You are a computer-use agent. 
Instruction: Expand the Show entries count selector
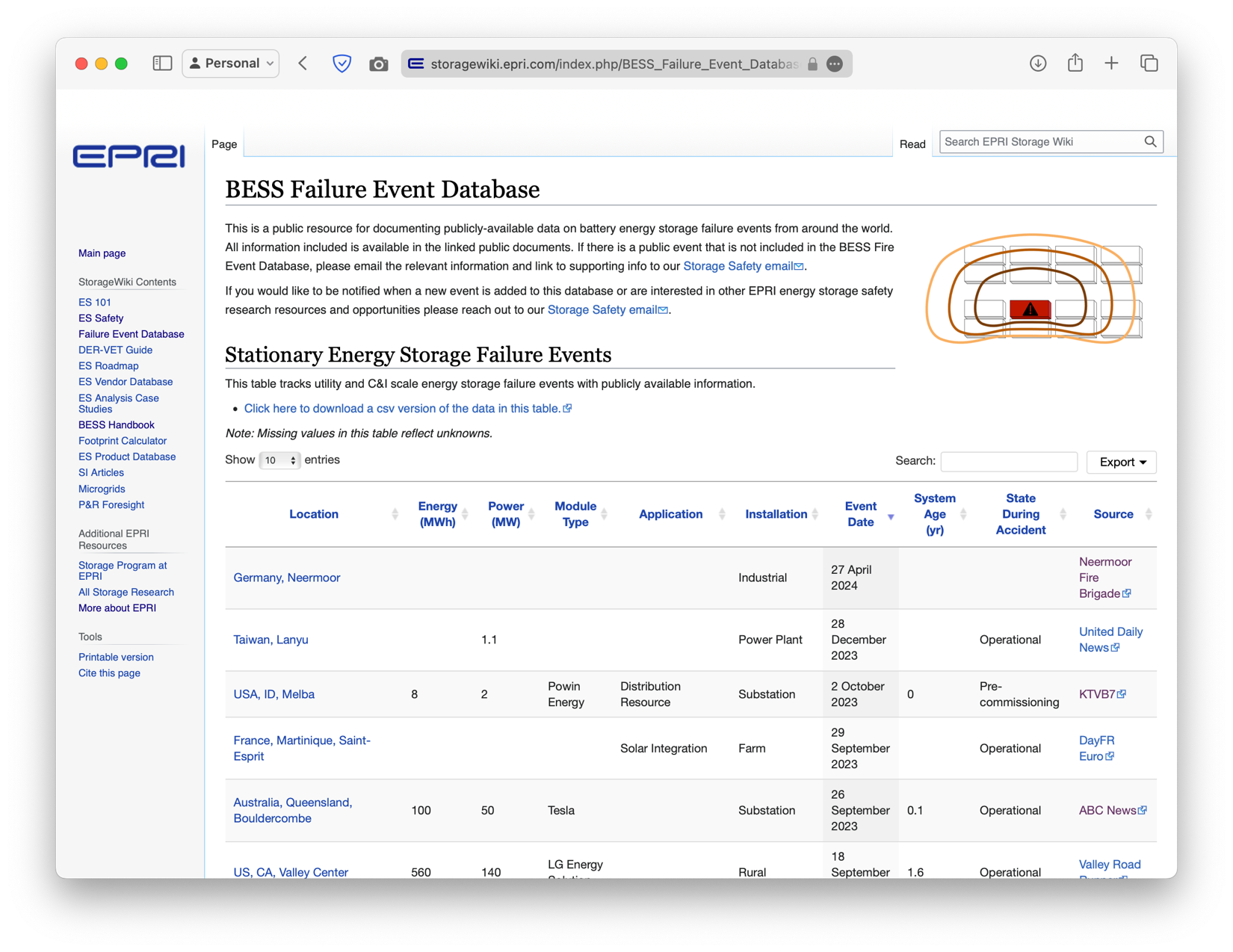(279, 460)
